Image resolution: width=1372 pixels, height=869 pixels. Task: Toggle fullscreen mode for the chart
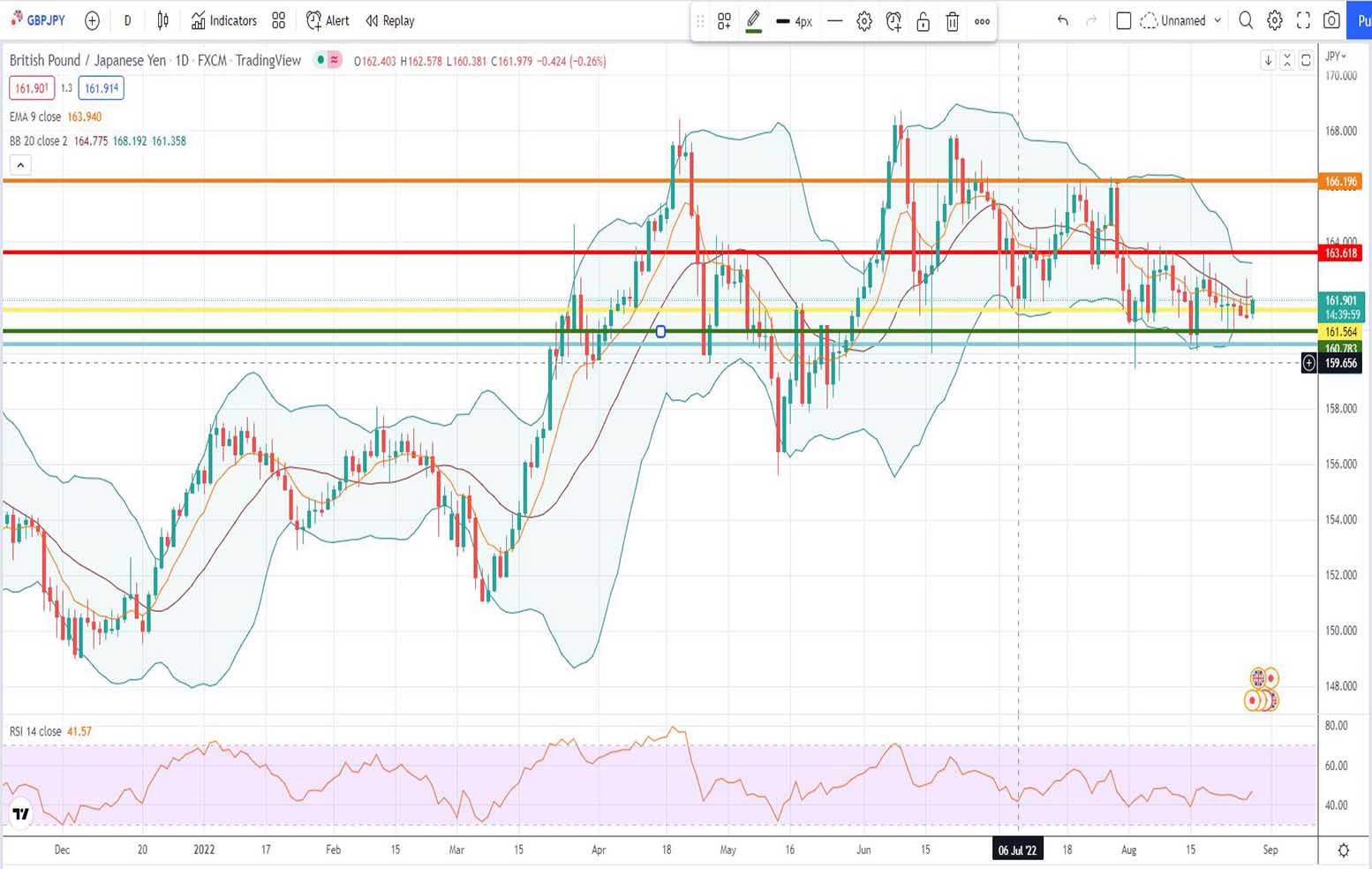point(1303,20)
